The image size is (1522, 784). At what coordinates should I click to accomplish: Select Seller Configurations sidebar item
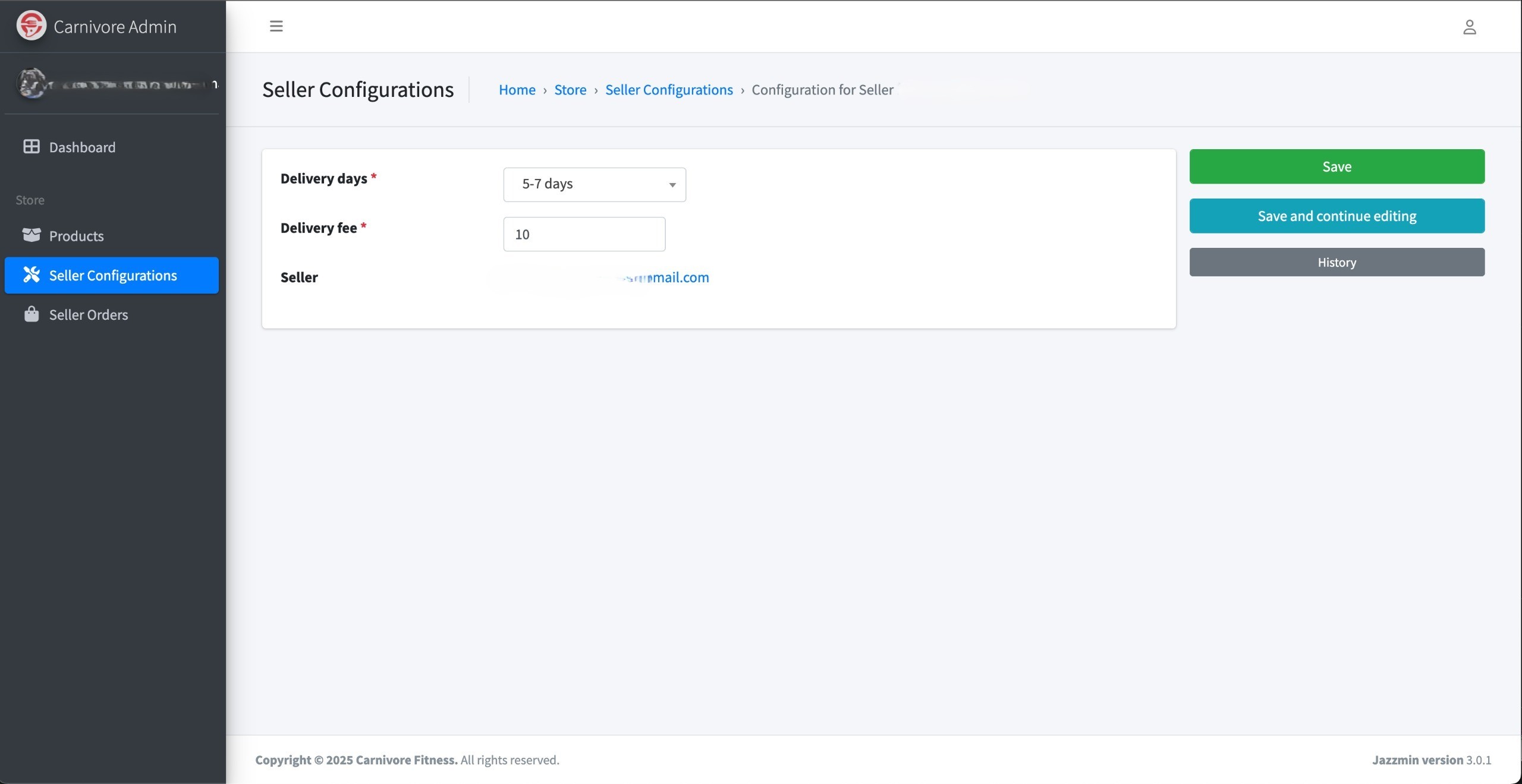(x=112, y=275)
